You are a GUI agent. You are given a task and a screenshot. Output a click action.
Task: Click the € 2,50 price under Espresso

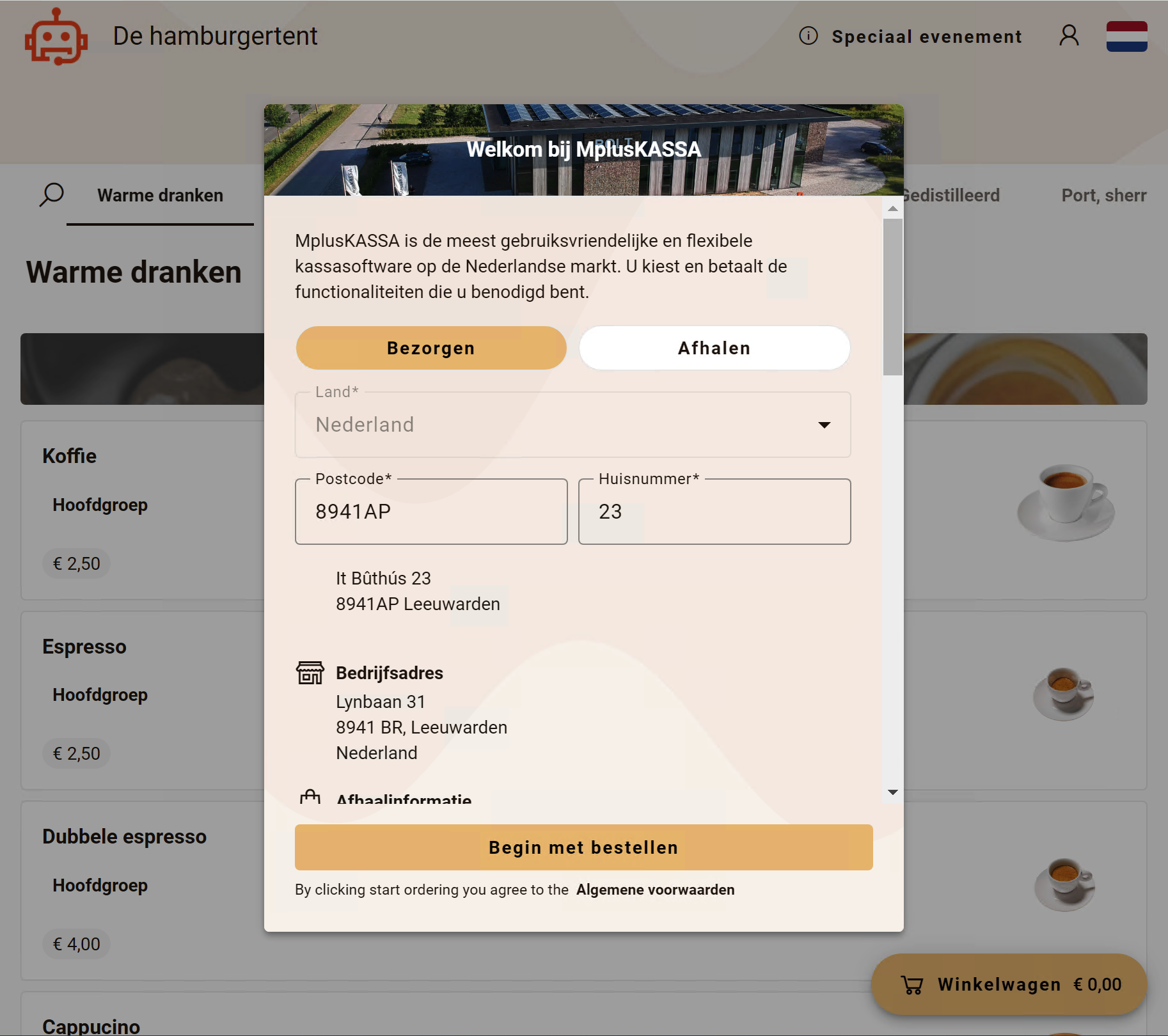click(x=76, y=753)
